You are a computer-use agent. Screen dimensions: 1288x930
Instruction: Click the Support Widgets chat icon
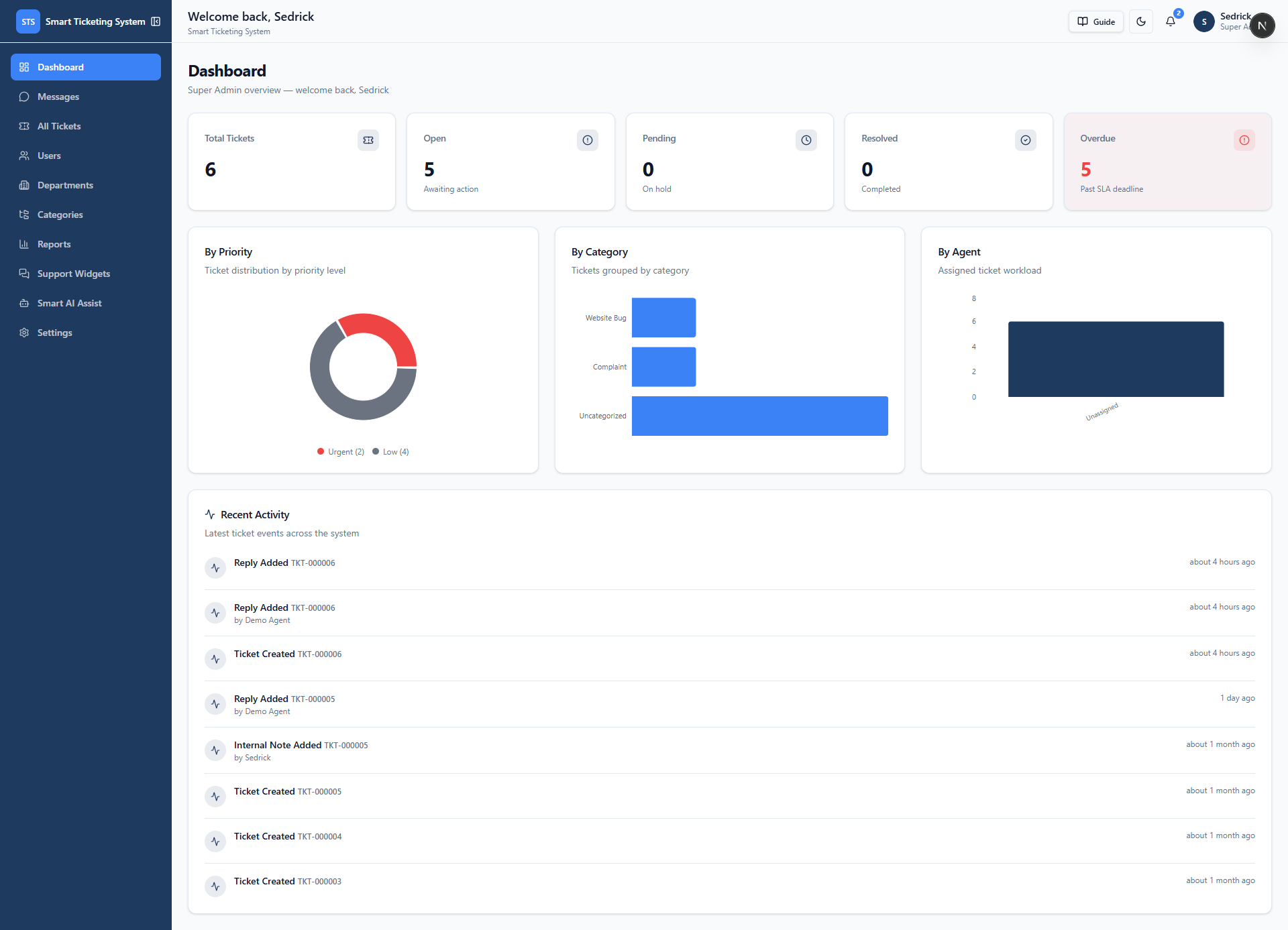(24, 274)
